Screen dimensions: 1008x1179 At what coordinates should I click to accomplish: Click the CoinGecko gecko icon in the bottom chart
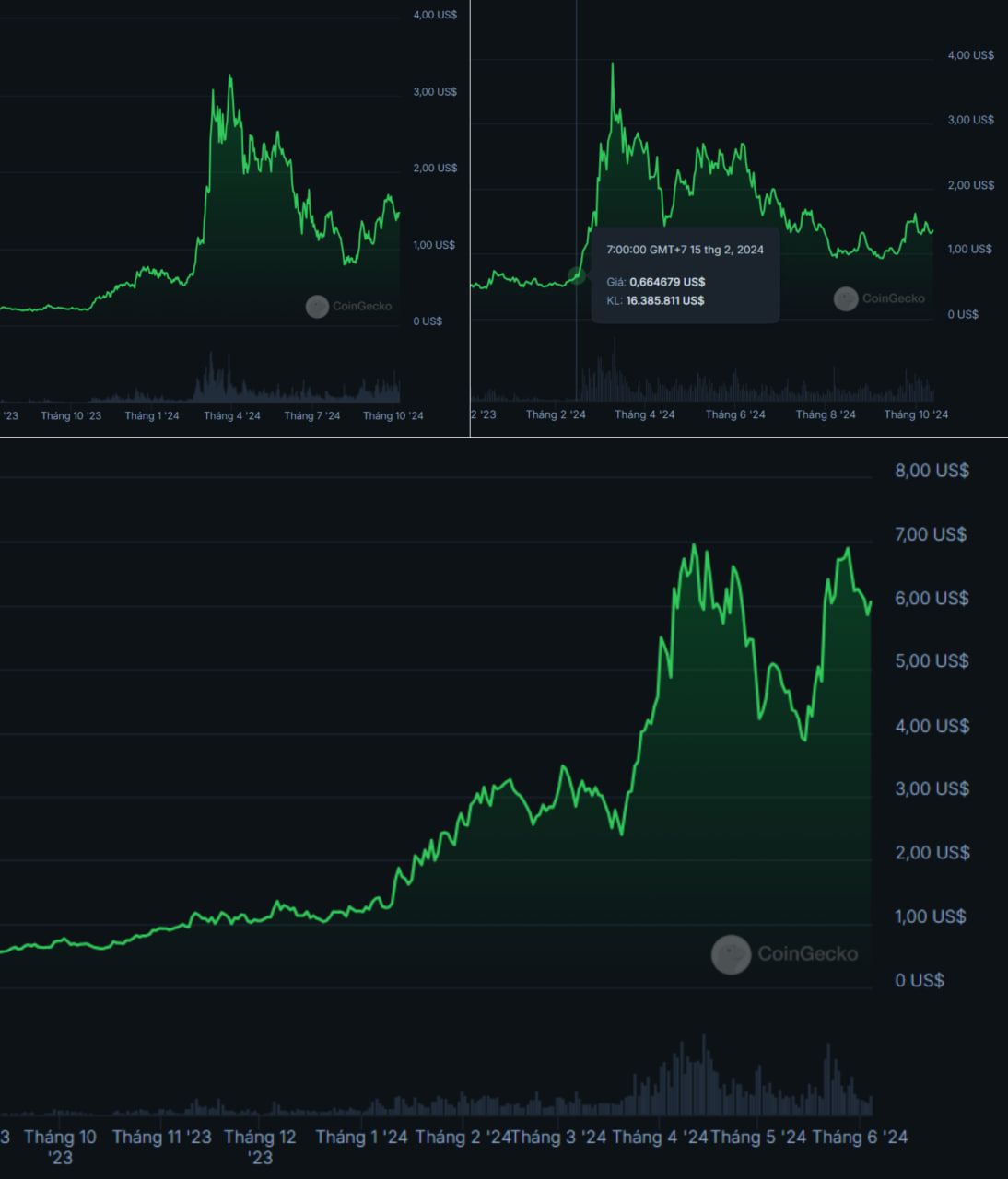pyautogui.click(x=731, y=954)
